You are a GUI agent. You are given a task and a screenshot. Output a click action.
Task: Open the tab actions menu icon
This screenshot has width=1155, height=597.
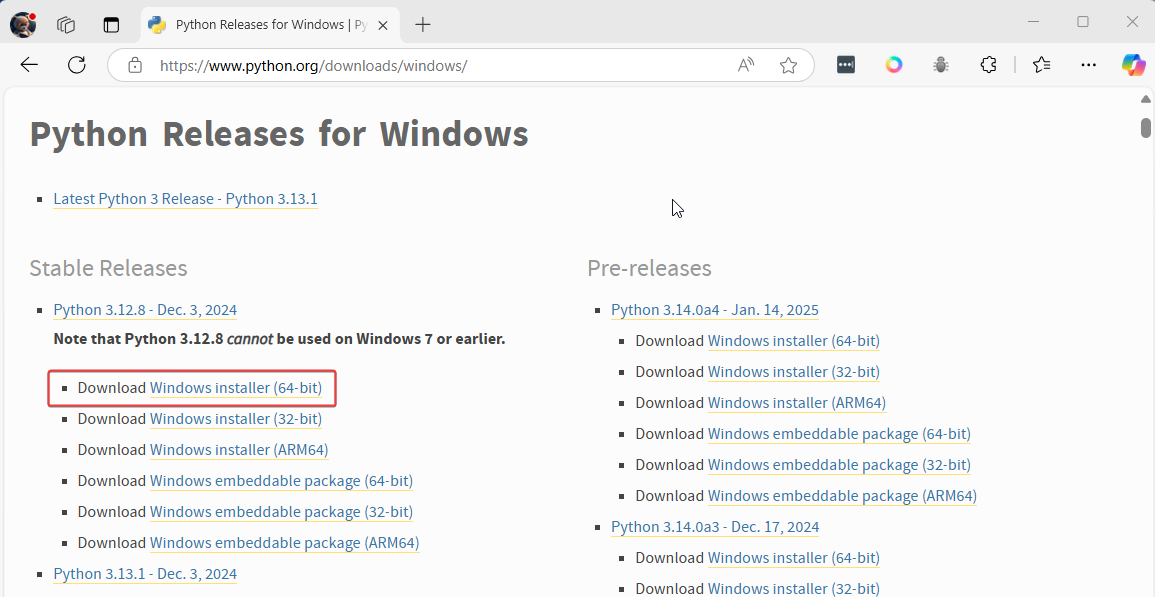111,24
